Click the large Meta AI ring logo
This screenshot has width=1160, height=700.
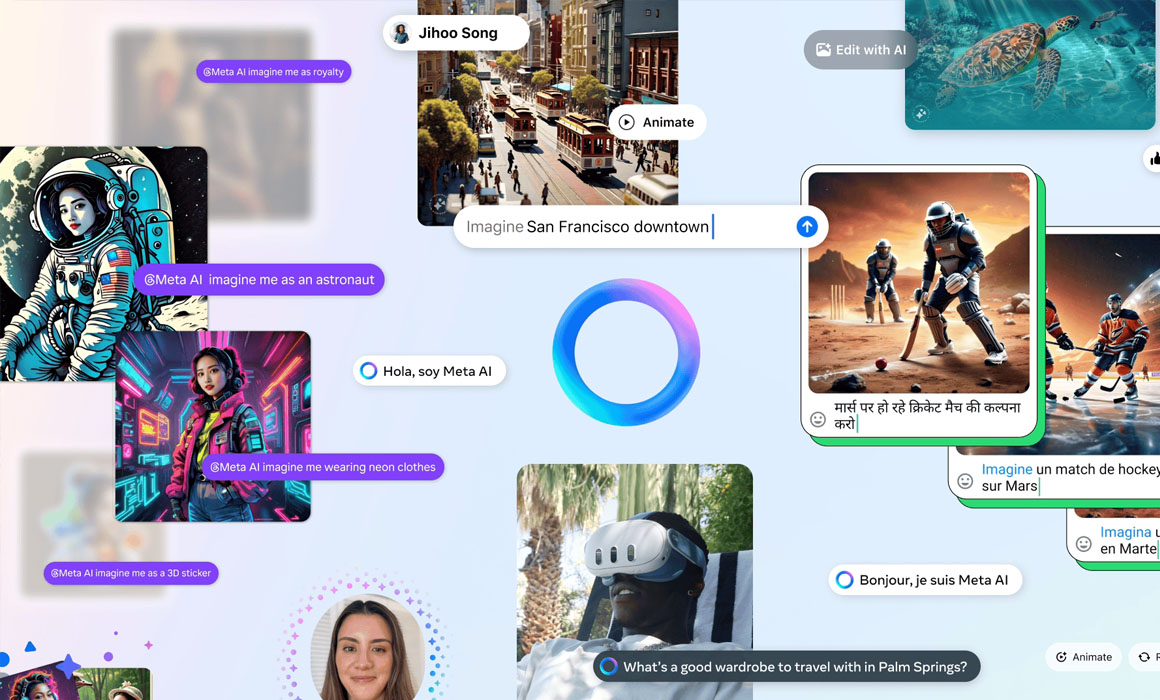[626, 352]
